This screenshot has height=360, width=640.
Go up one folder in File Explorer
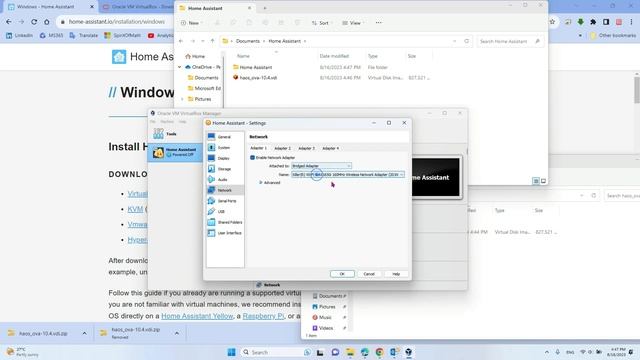212,41
